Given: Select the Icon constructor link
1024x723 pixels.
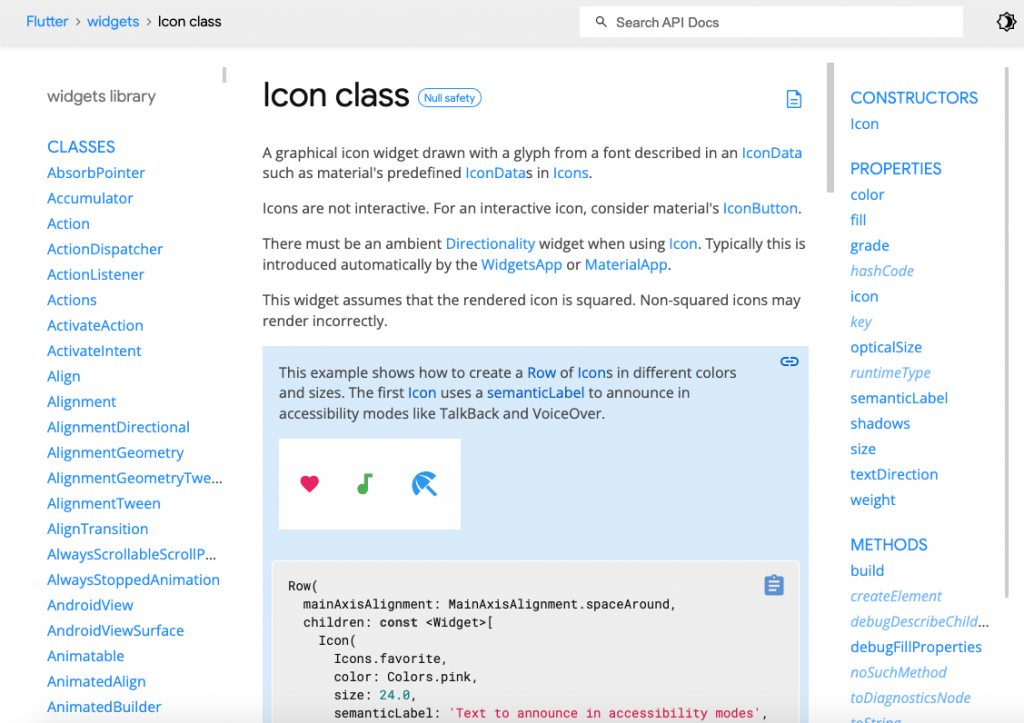Looking at the screenshot, I should pos(864,124).
